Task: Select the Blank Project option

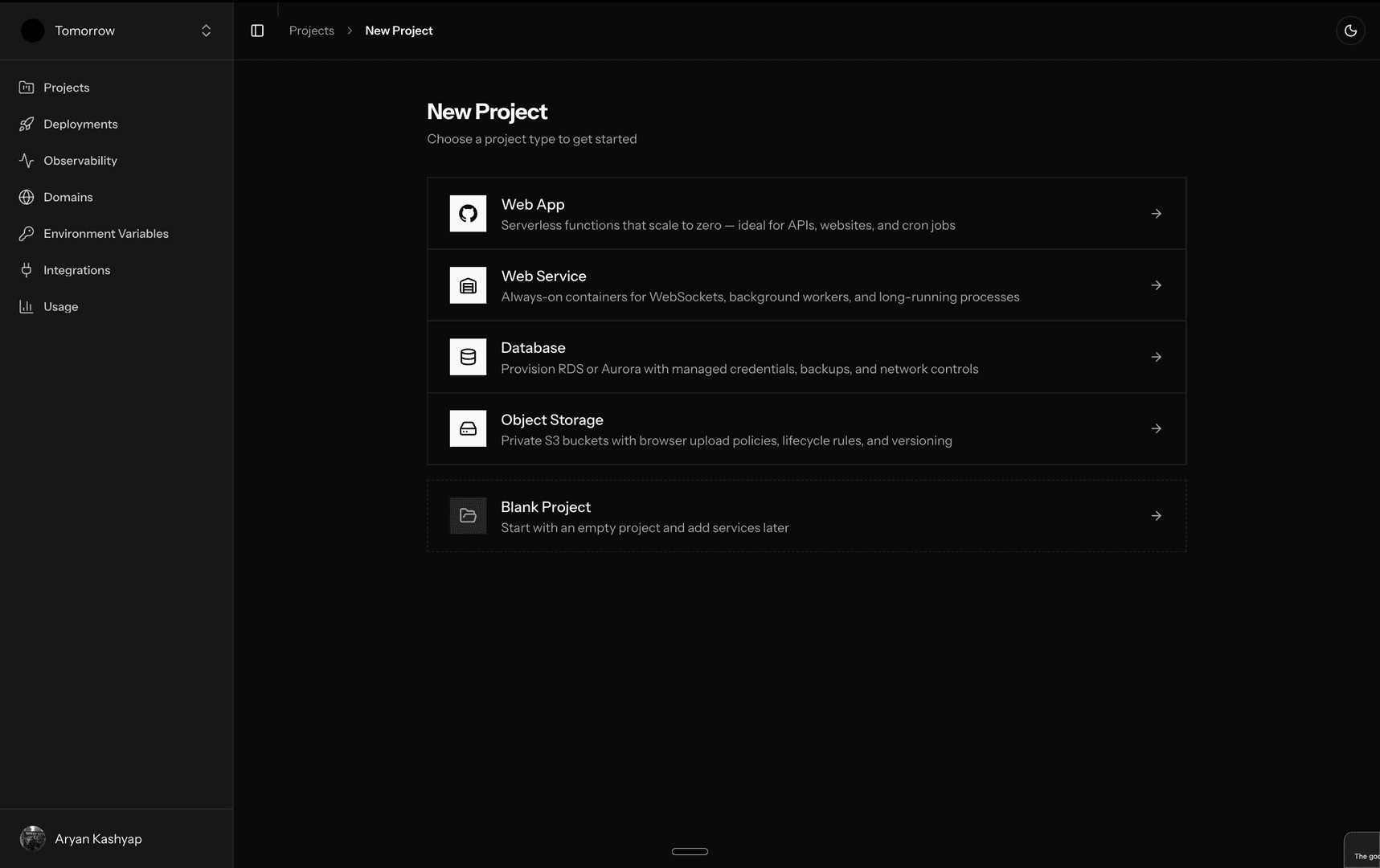Action: (x=806, y=516)
